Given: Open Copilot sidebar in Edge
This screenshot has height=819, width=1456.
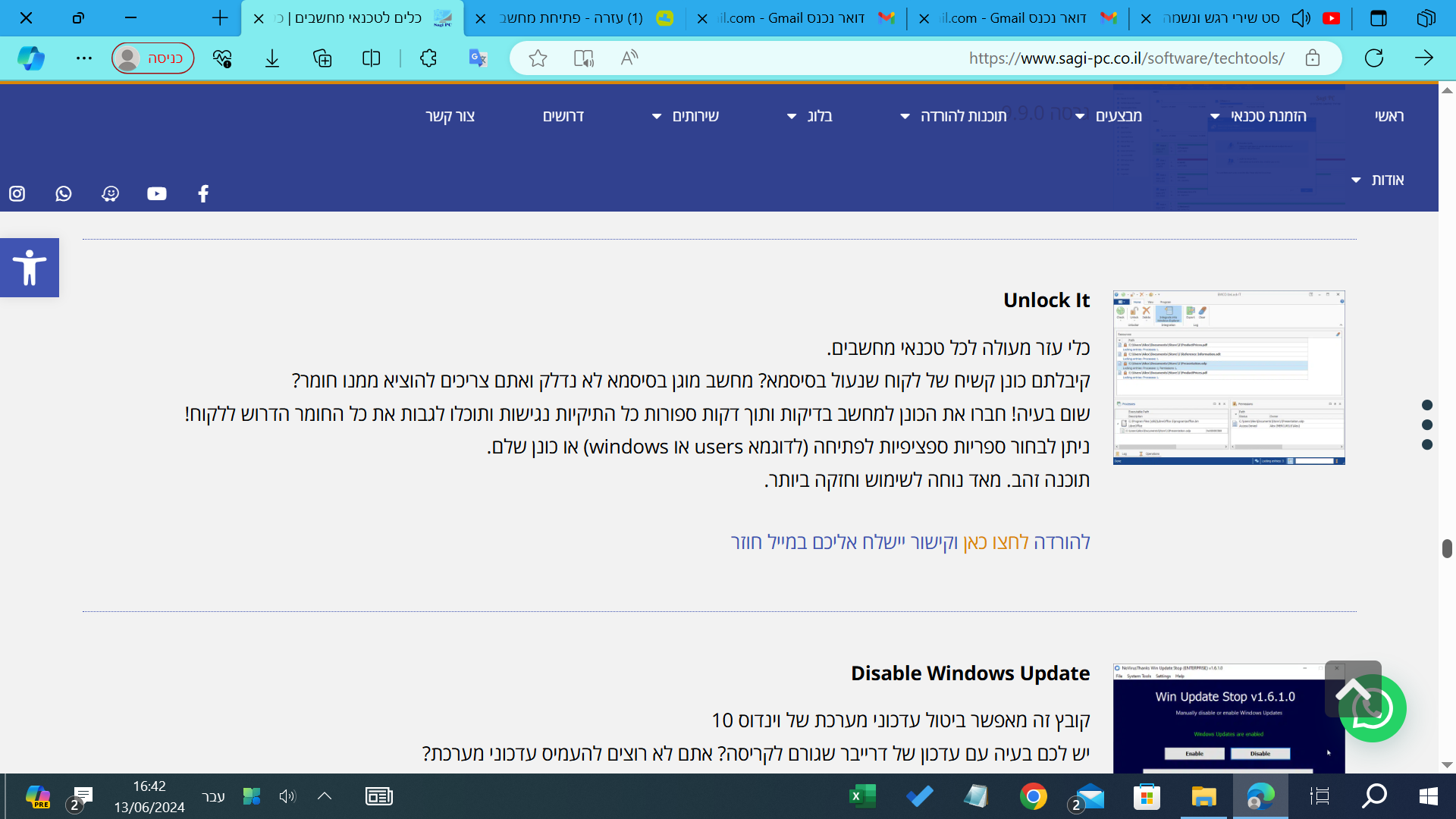Looking at the screenshot, I should 30,58.
